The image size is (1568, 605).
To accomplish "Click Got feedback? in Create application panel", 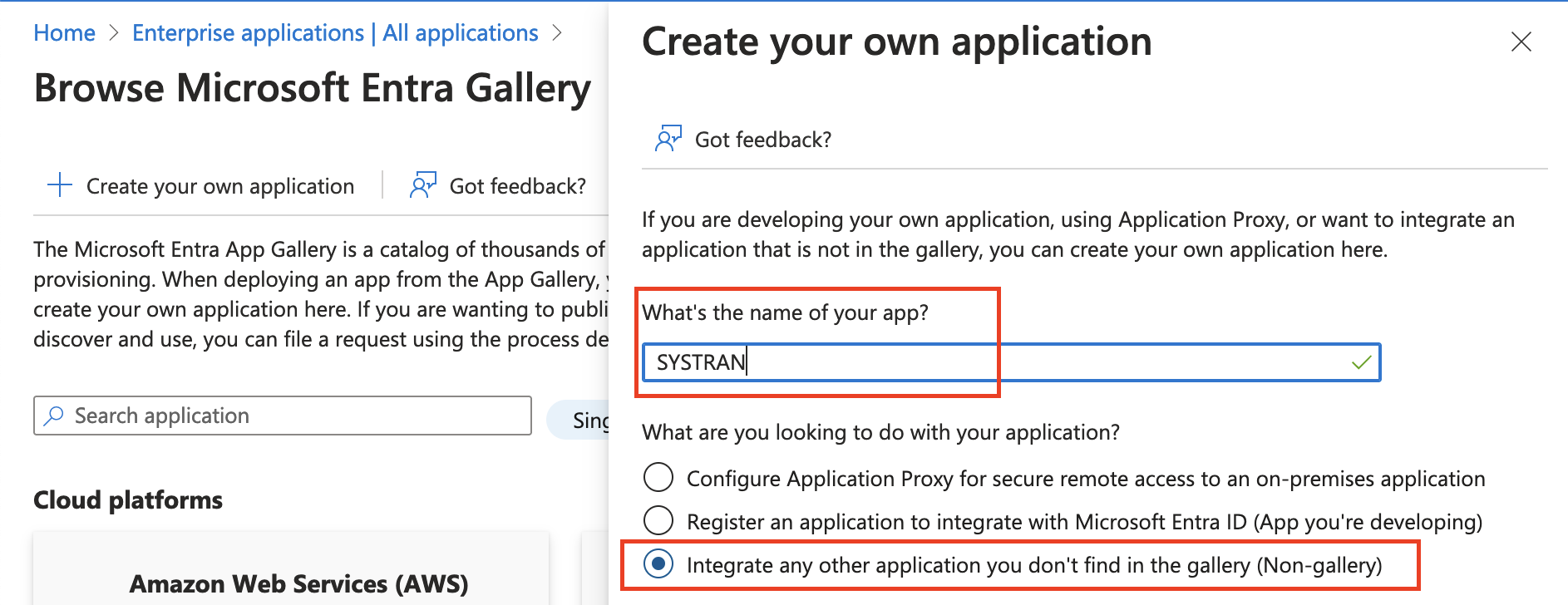I will (x=762, y=140).
